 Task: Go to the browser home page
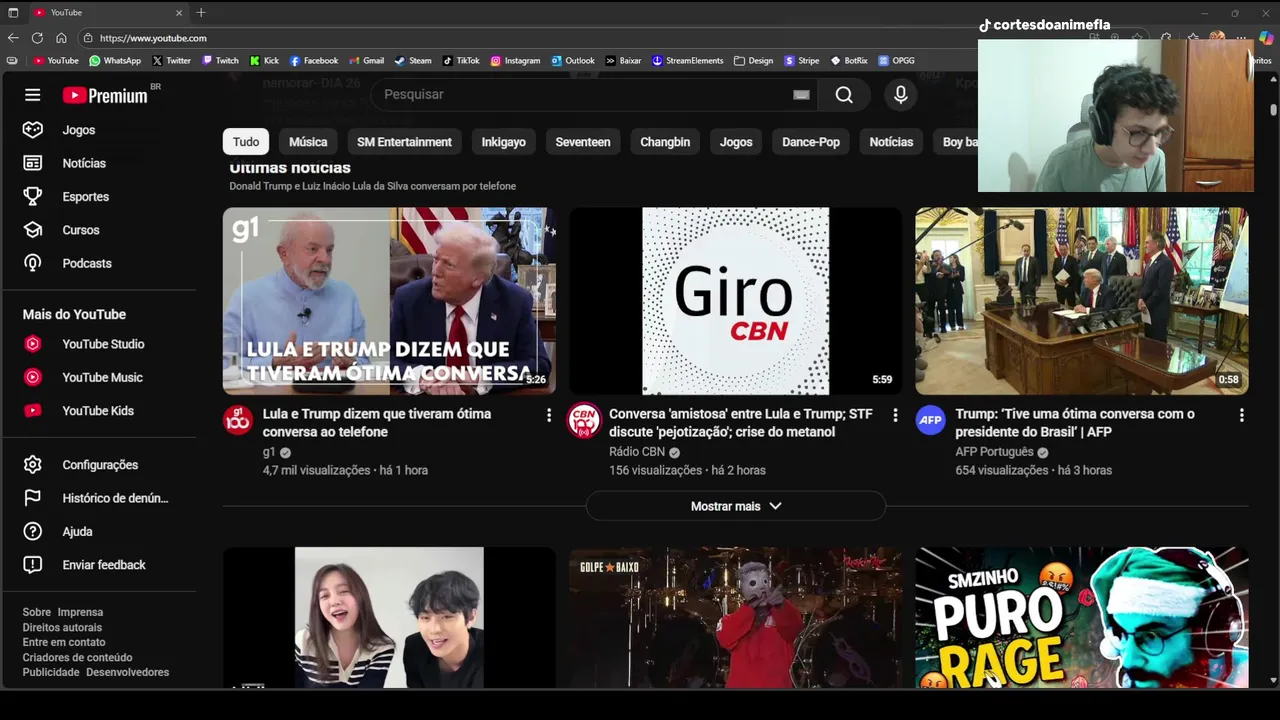click(61, 38)
